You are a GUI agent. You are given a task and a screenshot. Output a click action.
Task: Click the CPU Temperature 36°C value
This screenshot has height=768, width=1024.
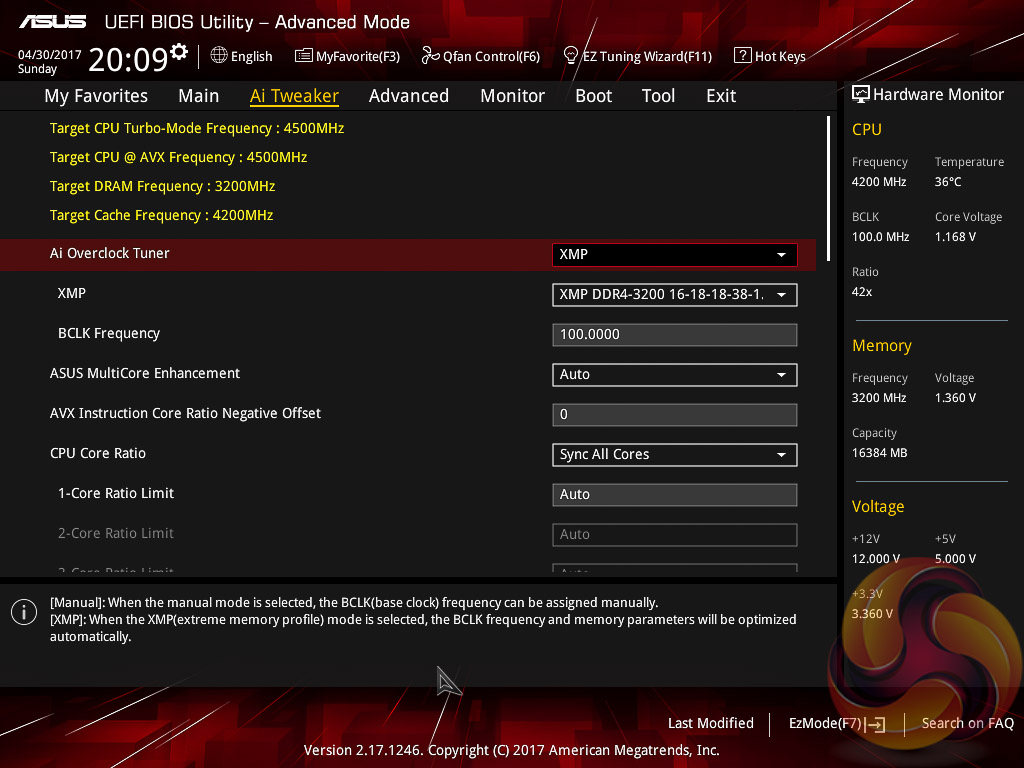948,182
